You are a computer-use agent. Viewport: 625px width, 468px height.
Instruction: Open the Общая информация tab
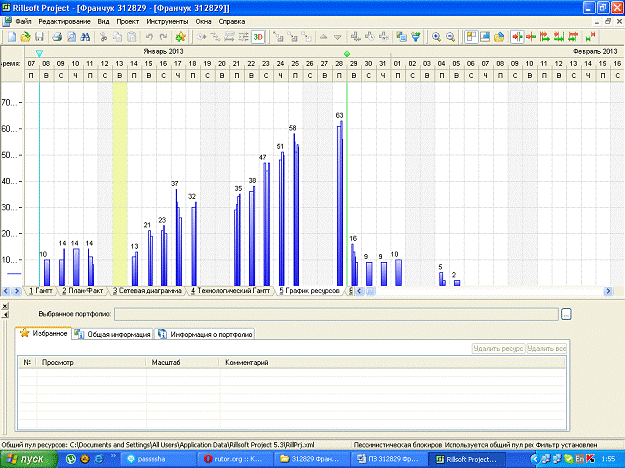pyautogui.click(x=113, y=334)
